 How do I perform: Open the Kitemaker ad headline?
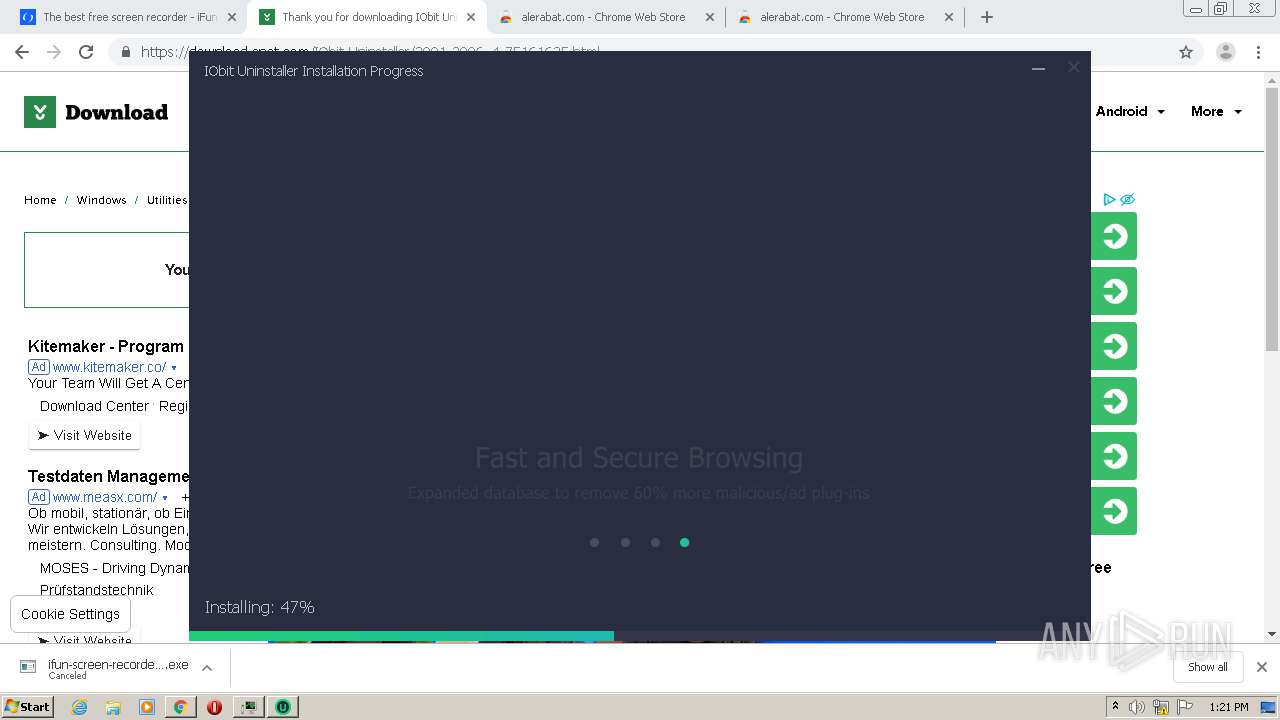pos(107,346)
